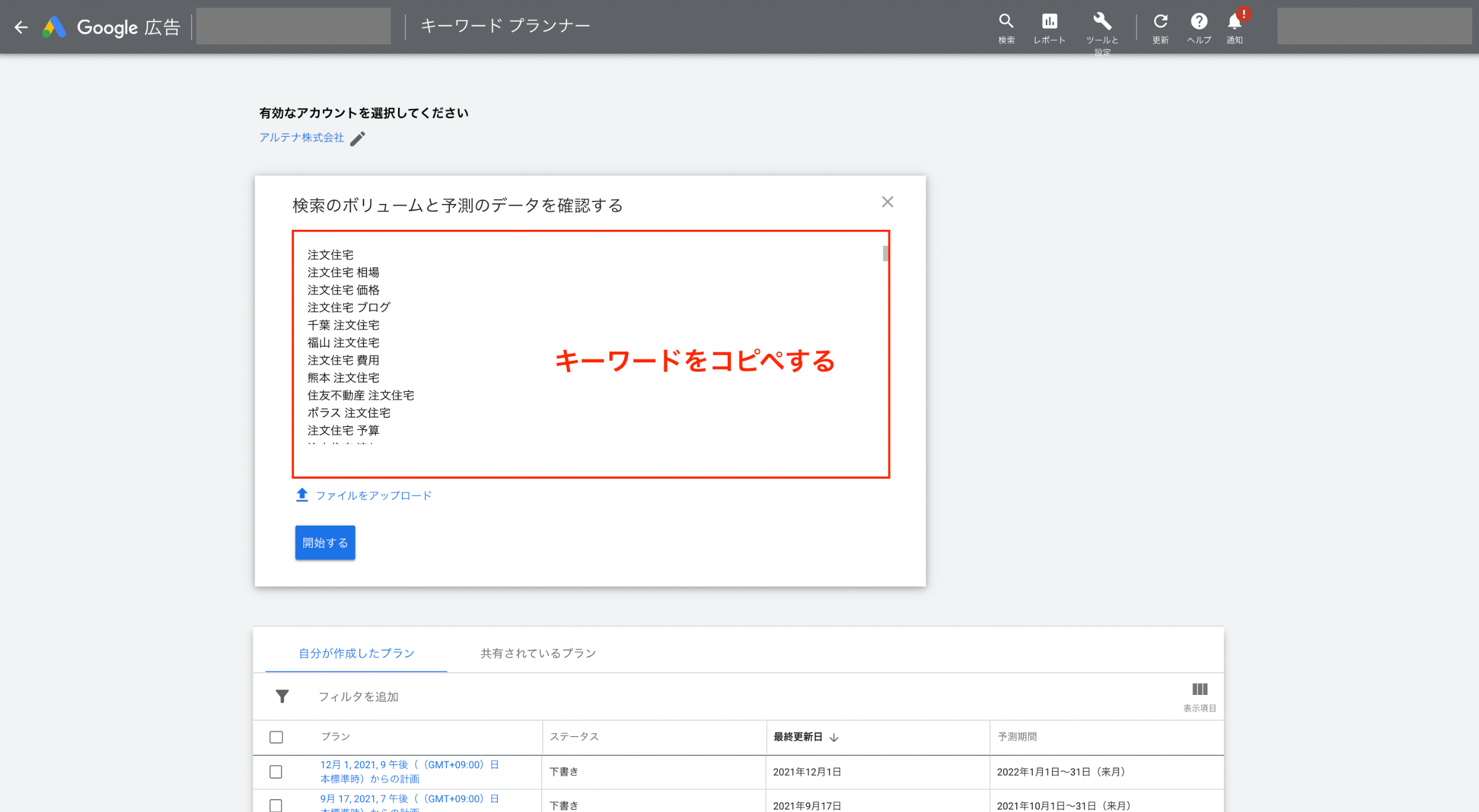Click the 予測期間 column header

pyautogui.click(x=1017, y=737)
